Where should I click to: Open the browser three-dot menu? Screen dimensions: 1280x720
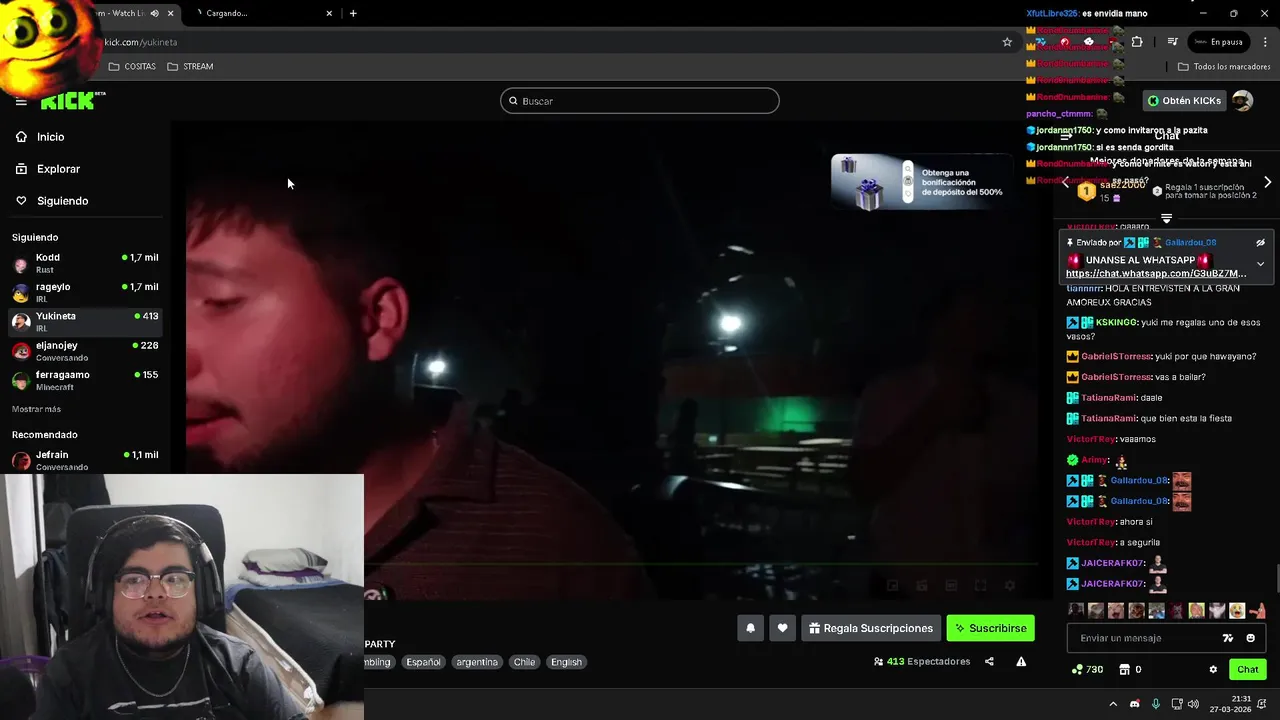click(x=1266, y=42)
